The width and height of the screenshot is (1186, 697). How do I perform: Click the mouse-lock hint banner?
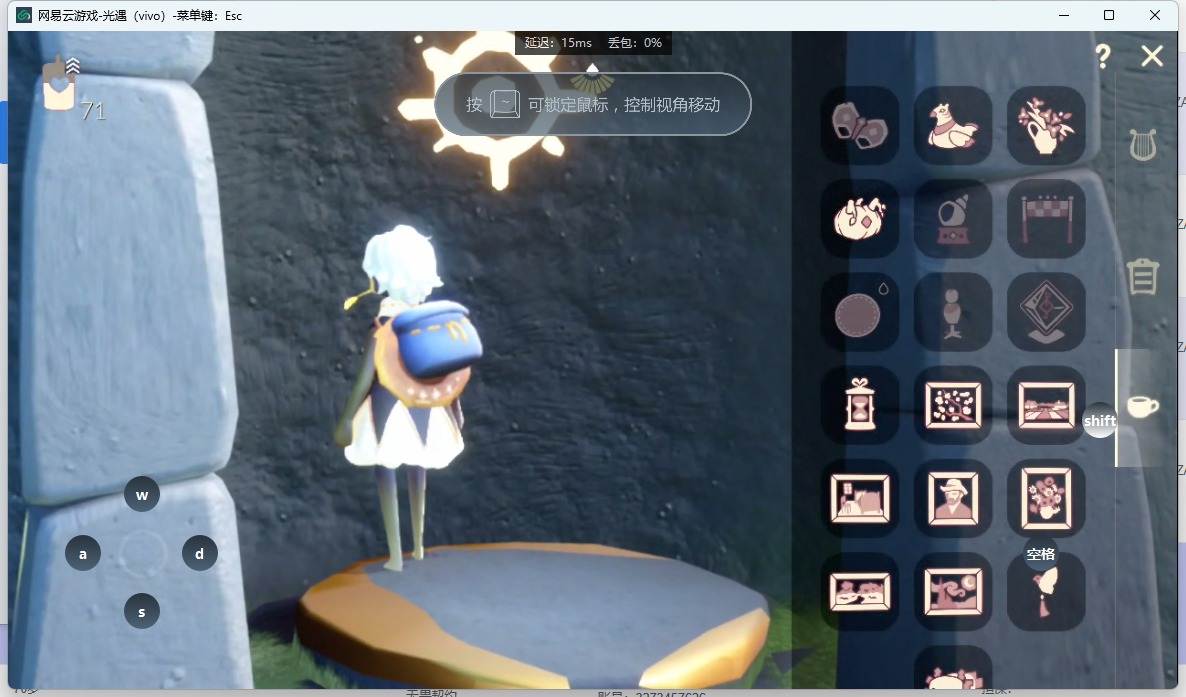click(593, 104)
